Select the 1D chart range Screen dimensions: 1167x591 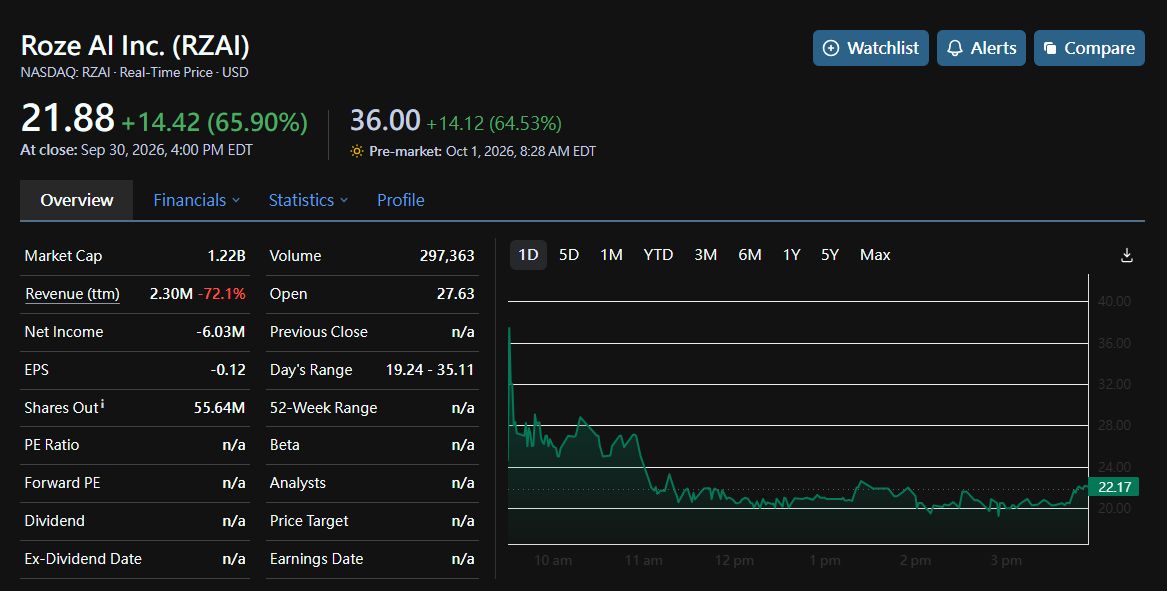point(528,255)
